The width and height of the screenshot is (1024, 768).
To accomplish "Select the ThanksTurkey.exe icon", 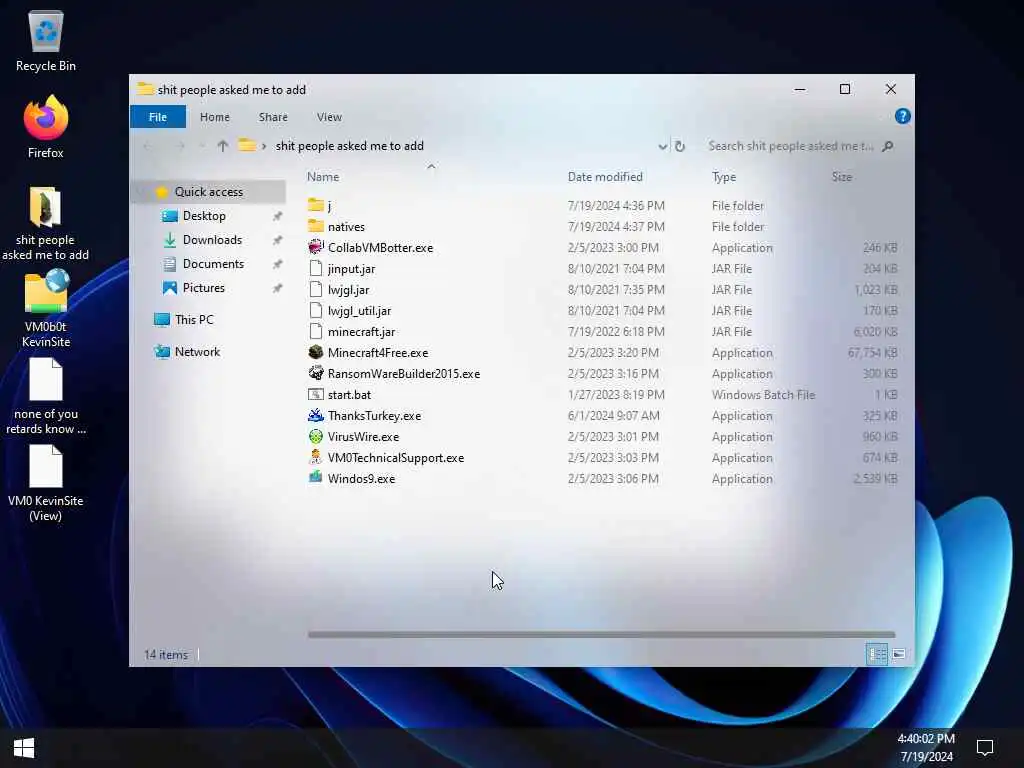I will 315,415.
